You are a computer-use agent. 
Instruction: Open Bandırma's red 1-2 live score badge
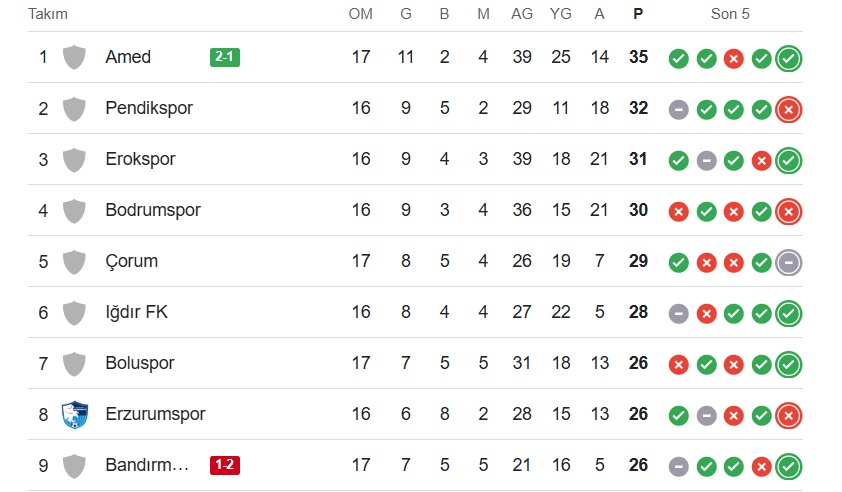click(x=225, y=465)
